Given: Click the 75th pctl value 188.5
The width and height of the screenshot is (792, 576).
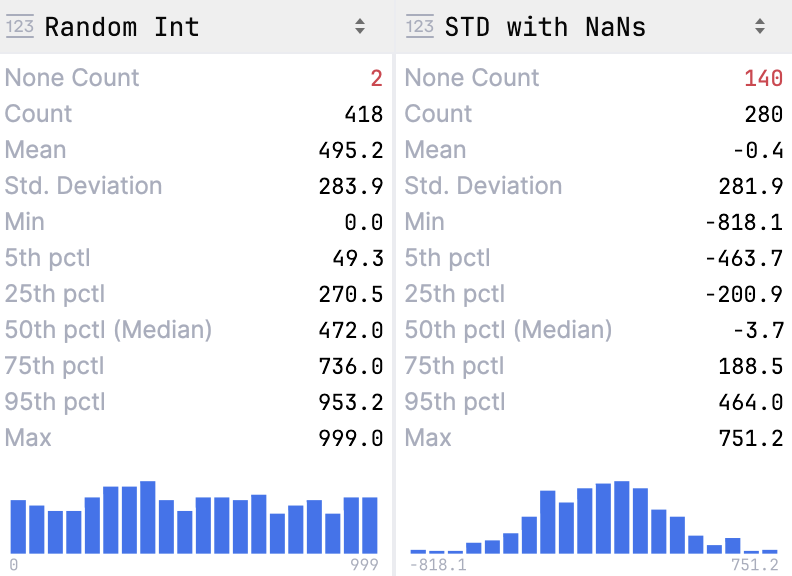Looking at the screenshot, I should tap(750, 366).
